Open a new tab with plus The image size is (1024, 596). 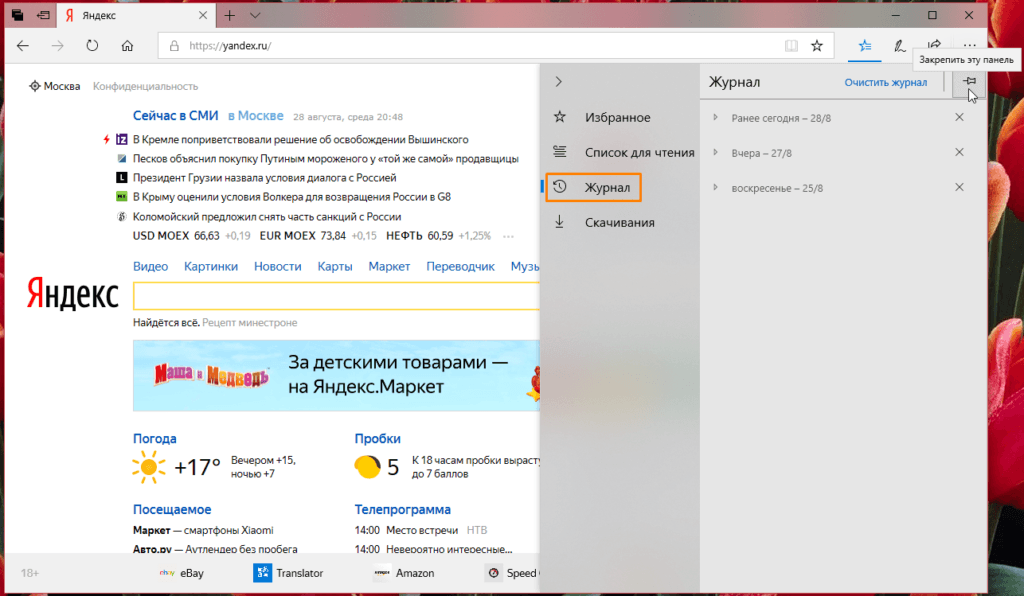229,15
